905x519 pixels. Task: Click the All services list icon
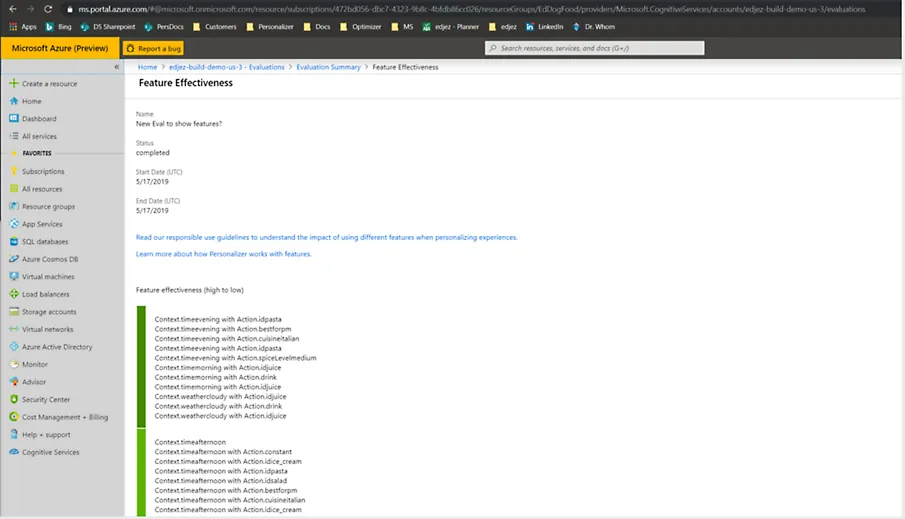pos(14,136)
